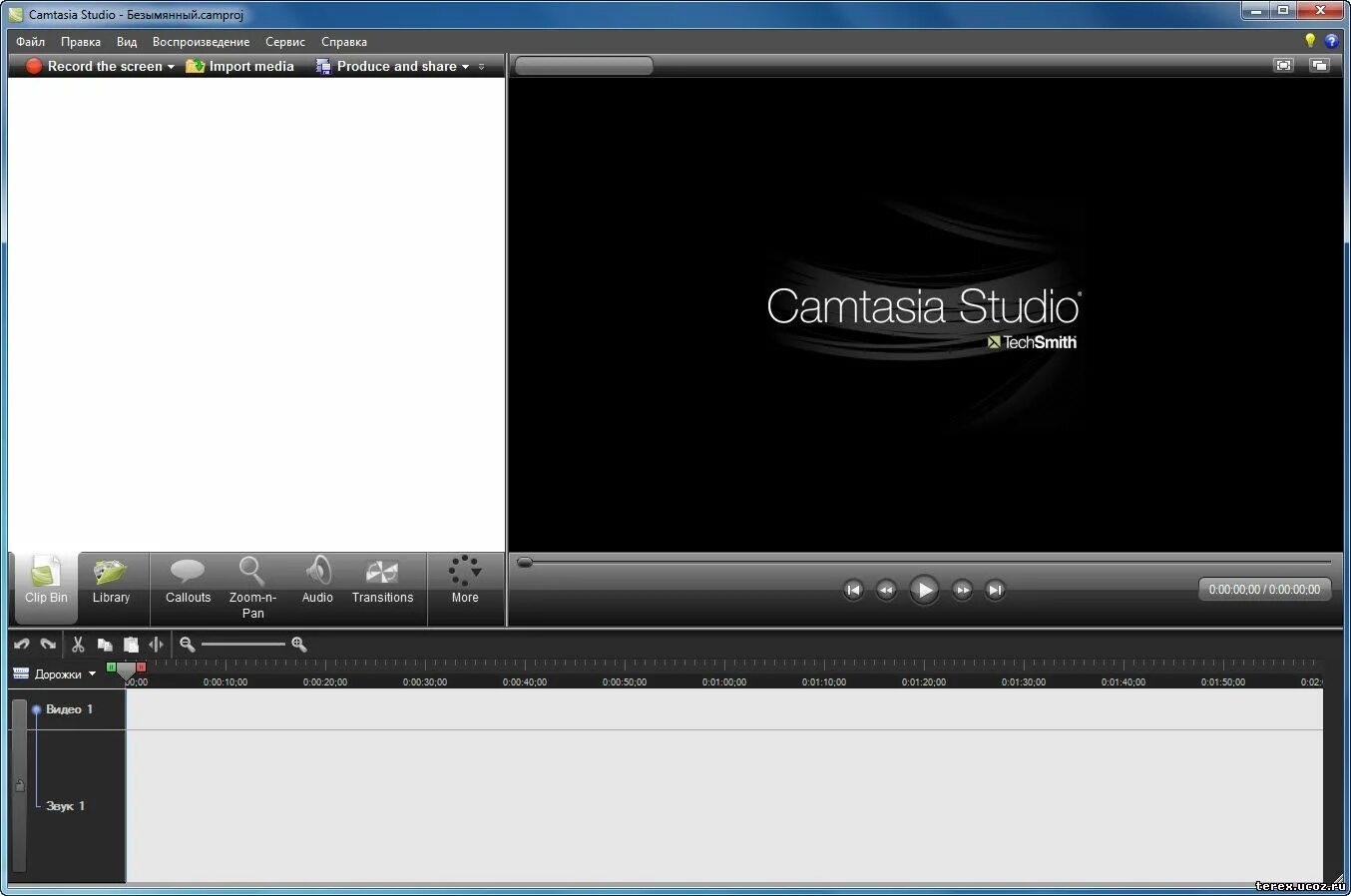This screenshot has width=1351, height=896.
Task: Play the preview video
Action: [924, 590]
